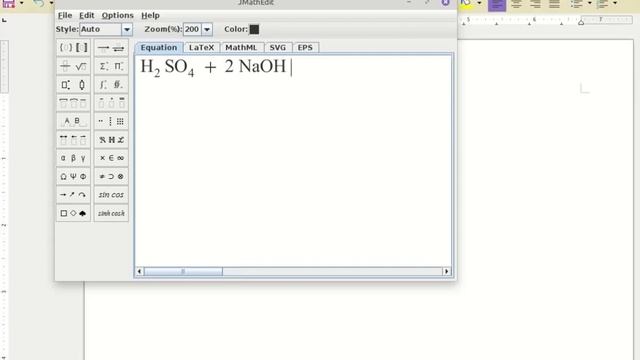Open the times, element, infinity symbols palette

111,158
